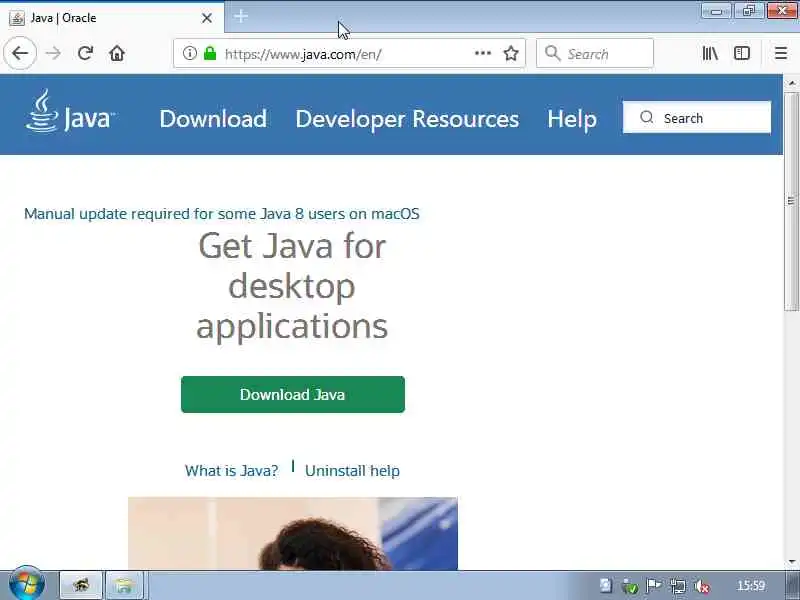The image size is (800, 600).
Task: Select the Java | Oracle tab
Action: pos(112,17)
